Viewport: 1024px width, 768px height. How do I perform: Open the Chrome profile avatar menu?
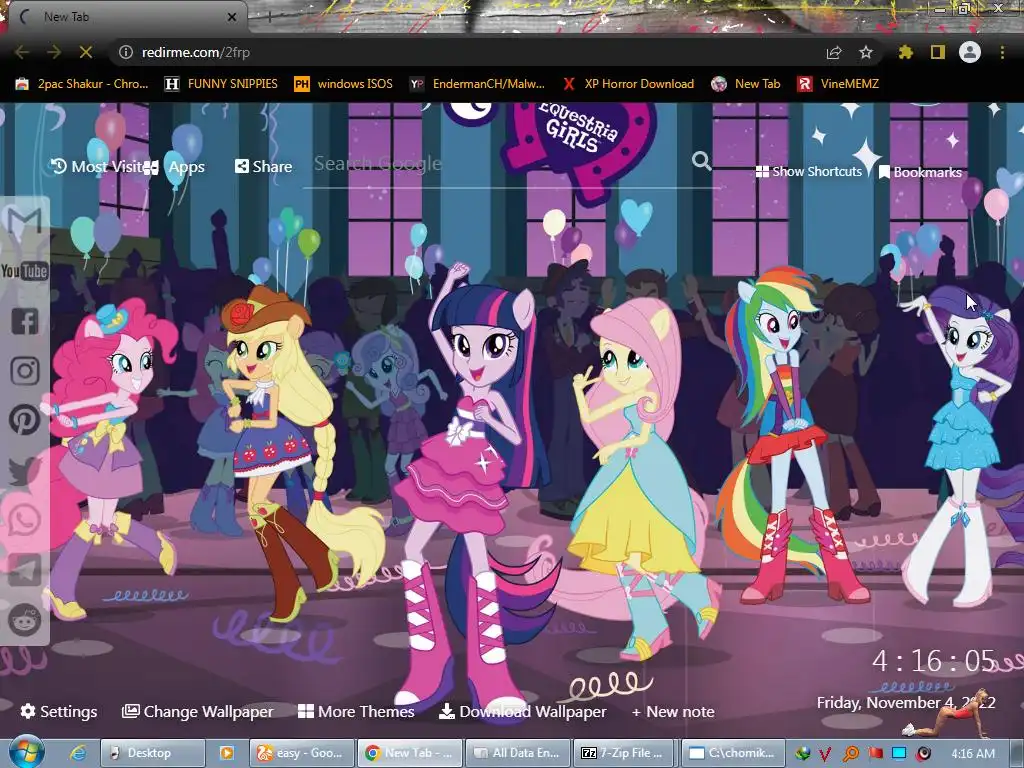970,52
